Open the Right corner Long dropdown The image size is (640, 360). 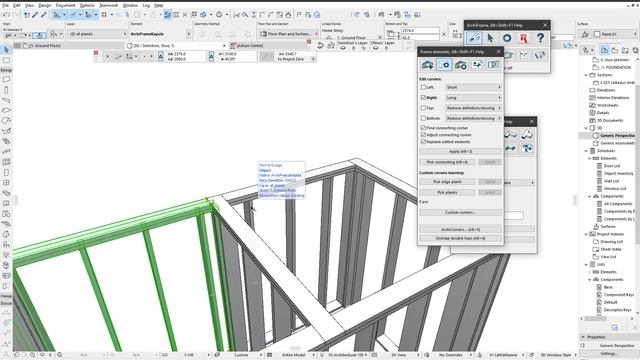[x=473, y=98]
